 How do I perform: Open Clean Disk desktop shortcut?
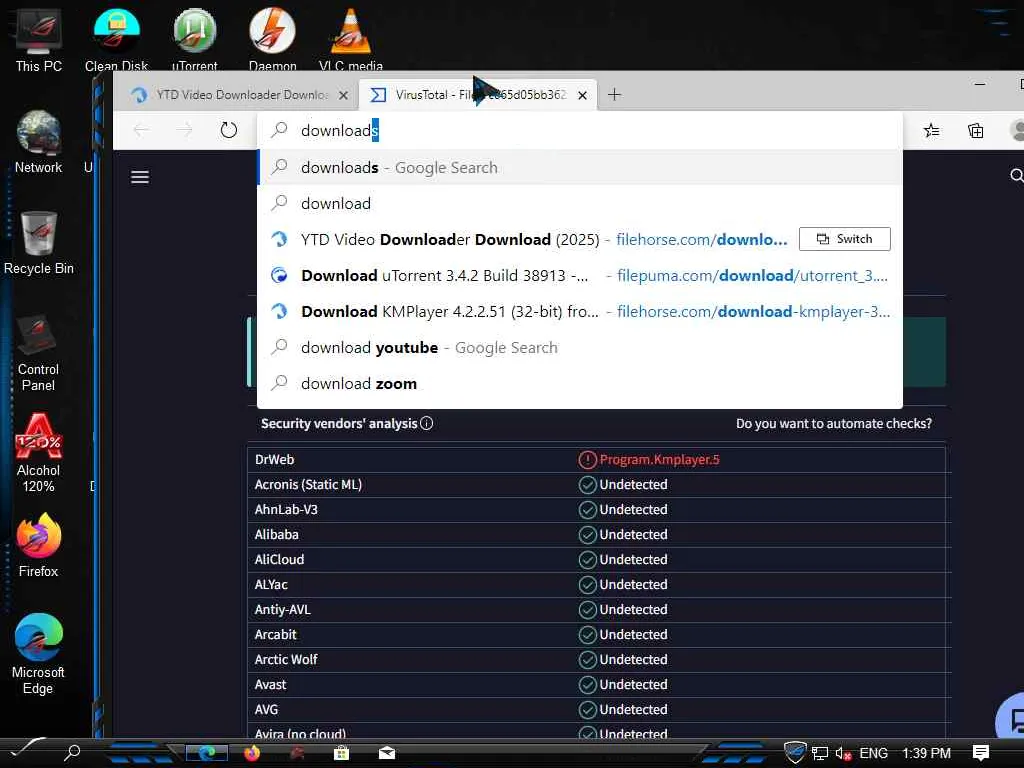click(116, 39)
